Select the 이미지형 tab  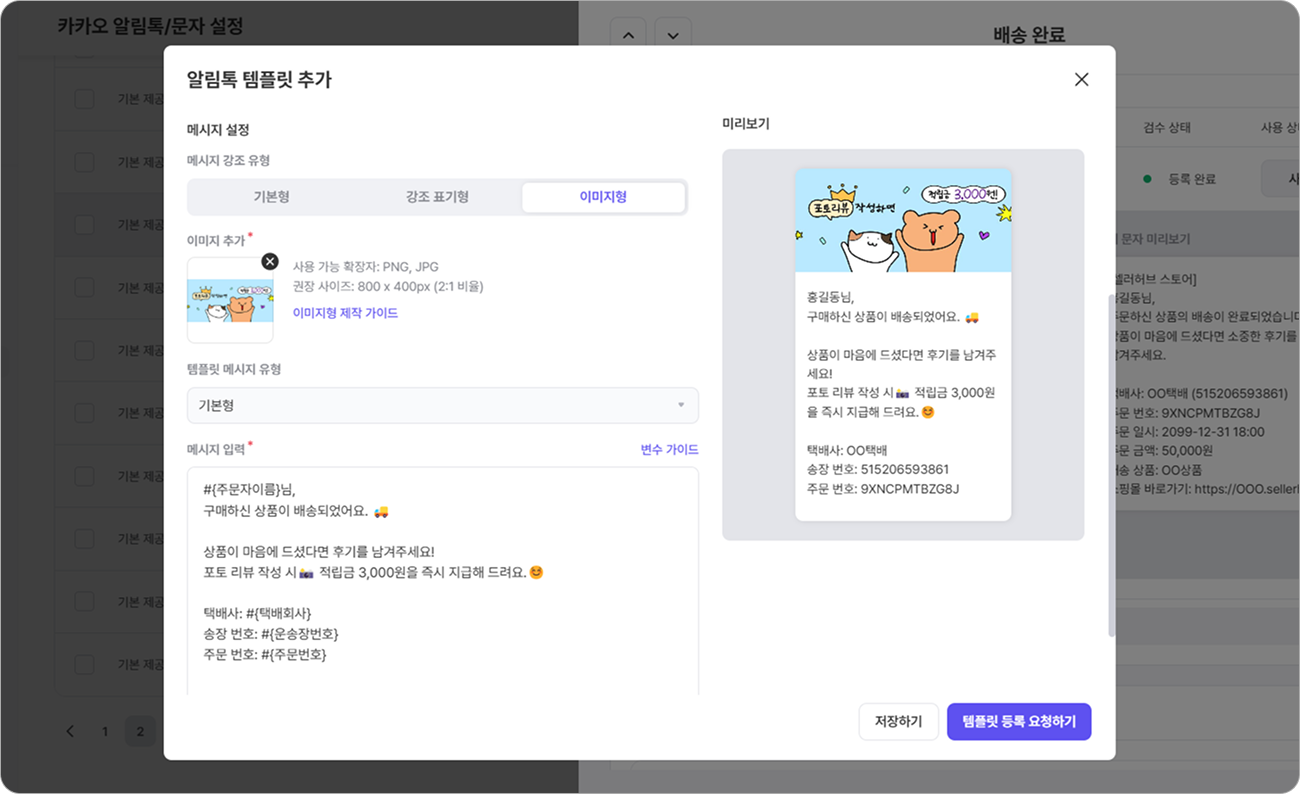coord(603,197)
